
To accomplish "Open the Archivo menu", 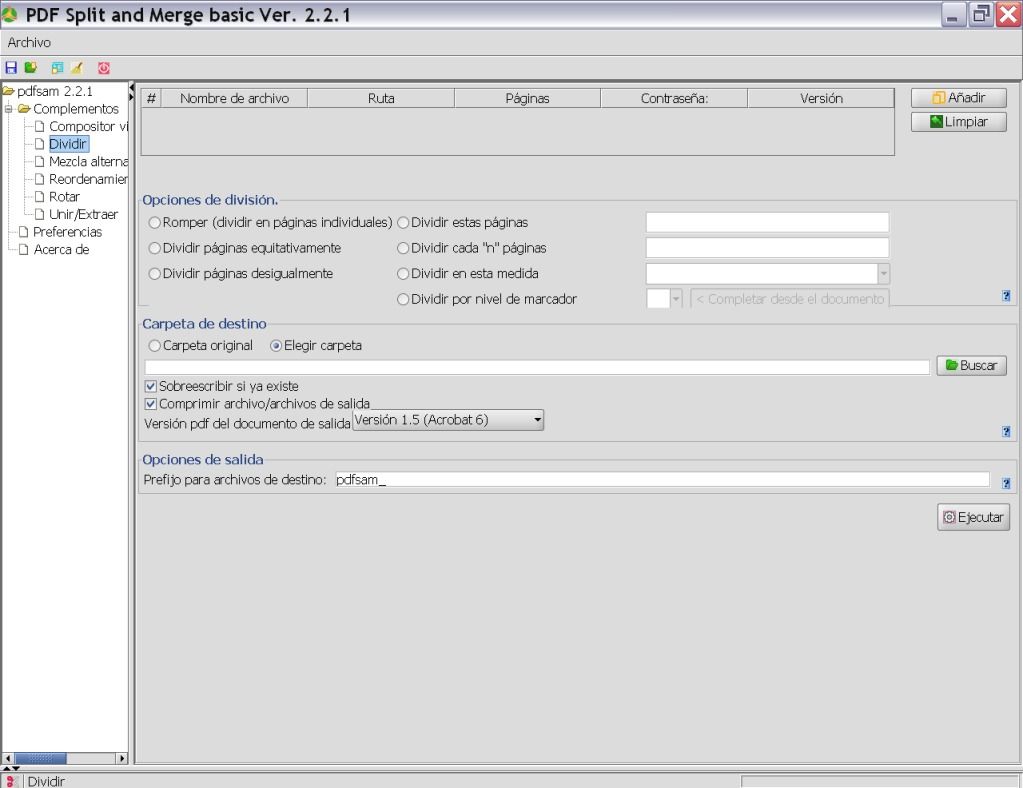I will (29, 42).
